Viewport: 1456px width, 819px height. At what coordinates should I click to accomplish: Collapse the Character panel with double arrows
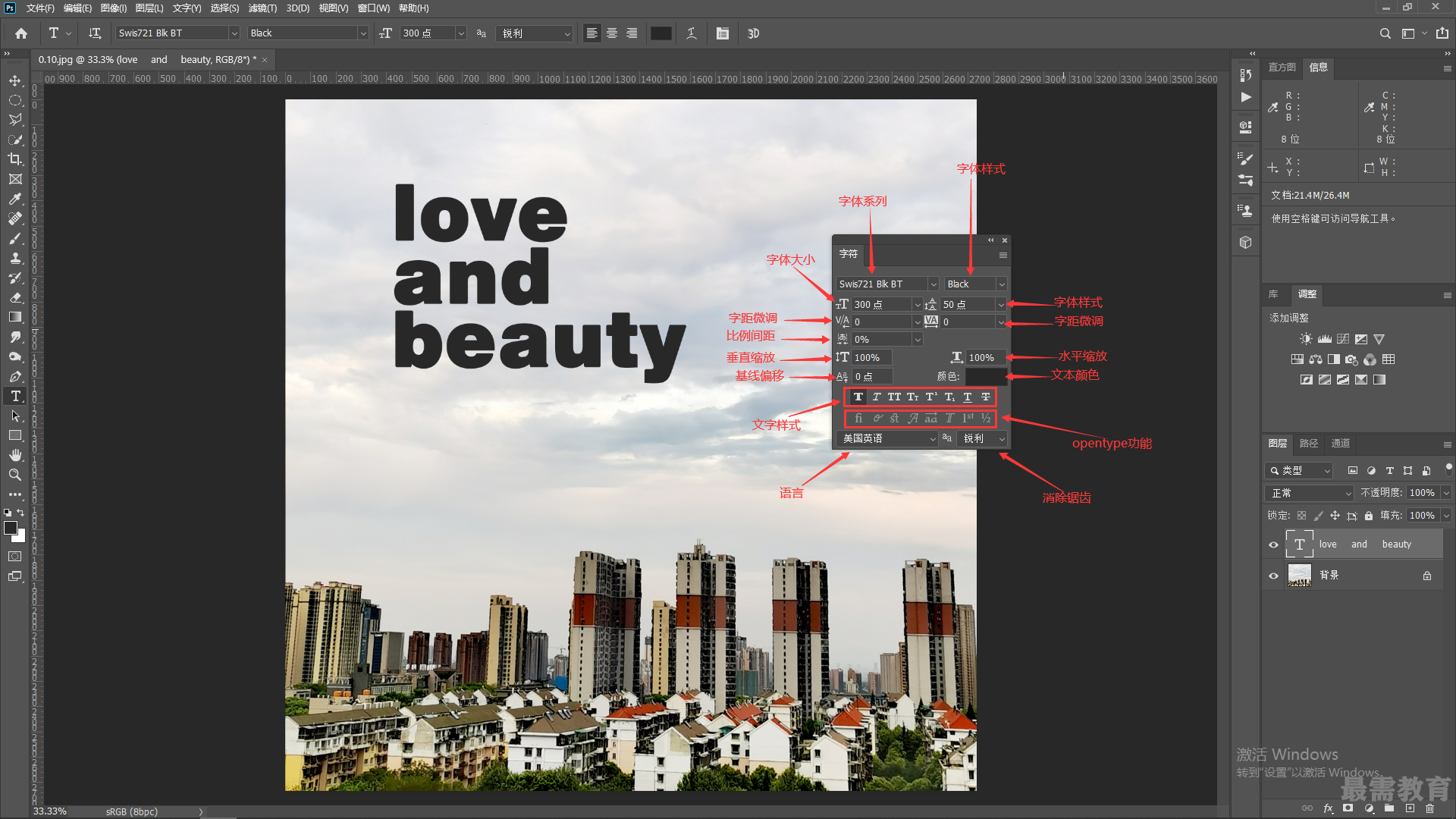[990, 240]
